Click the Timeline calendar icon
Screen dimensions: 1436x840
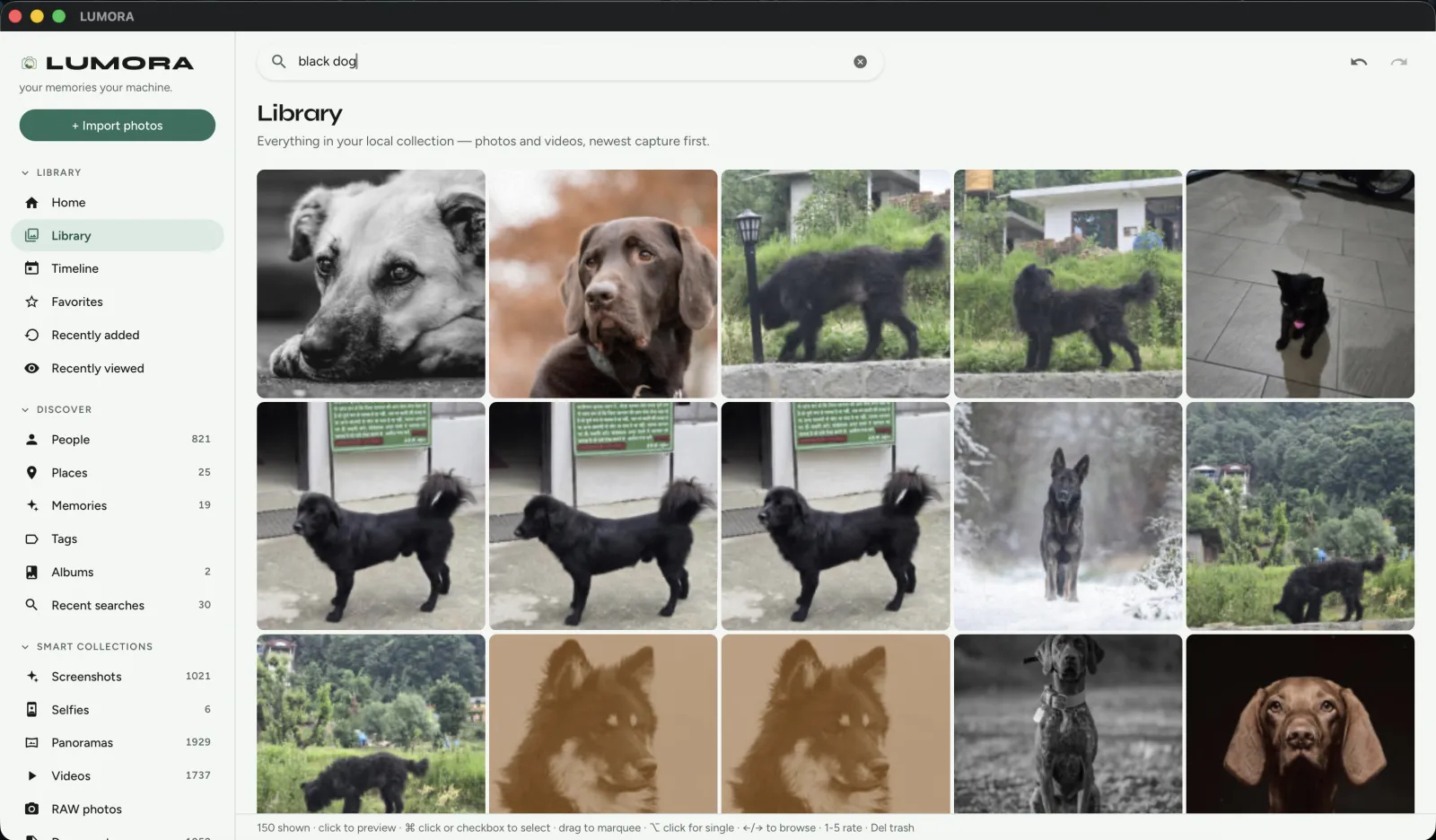31,268
